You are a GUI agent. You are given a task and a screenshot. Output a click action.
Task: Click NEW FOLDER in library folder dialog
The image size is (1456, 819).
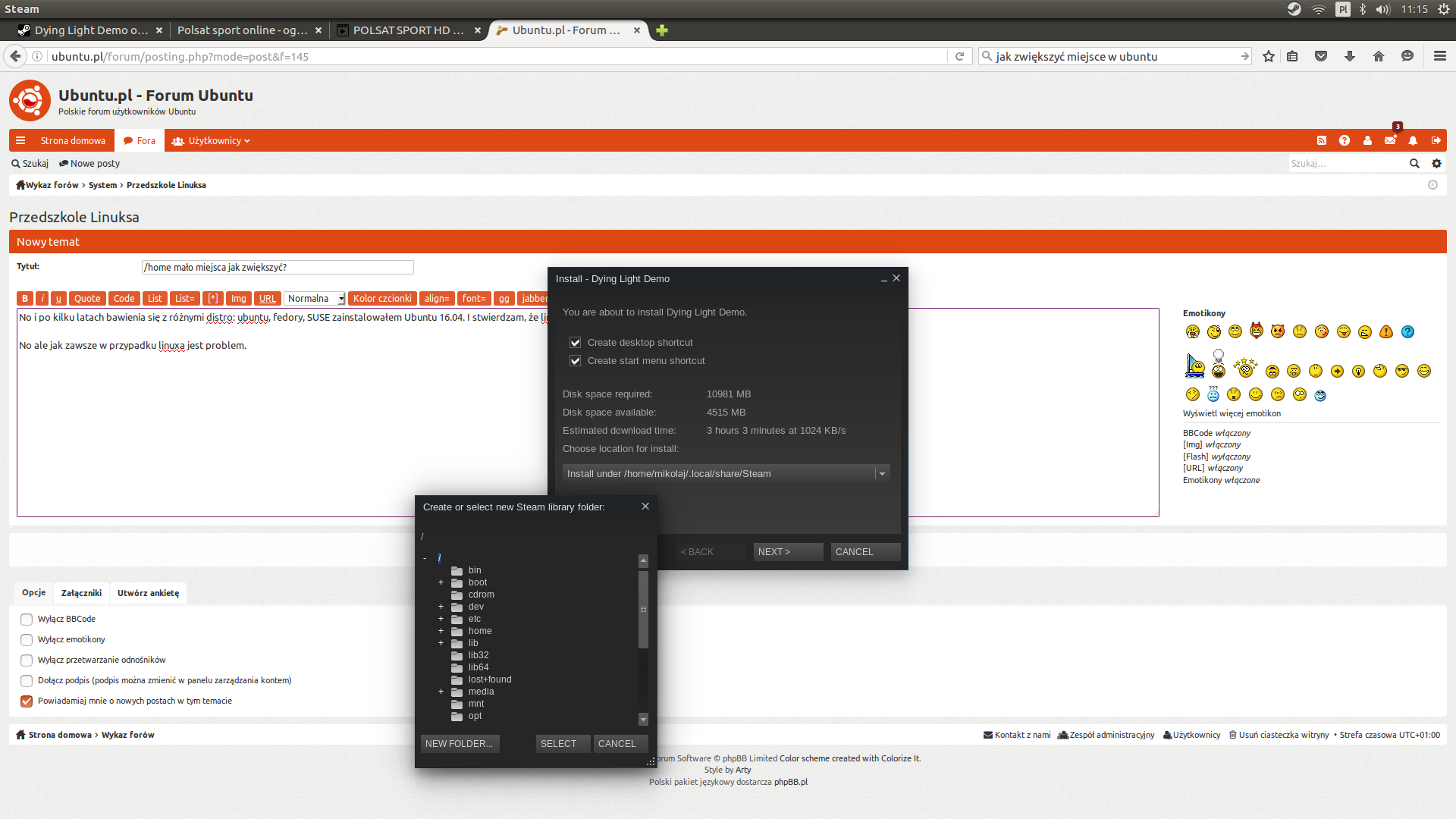[460, 744]
